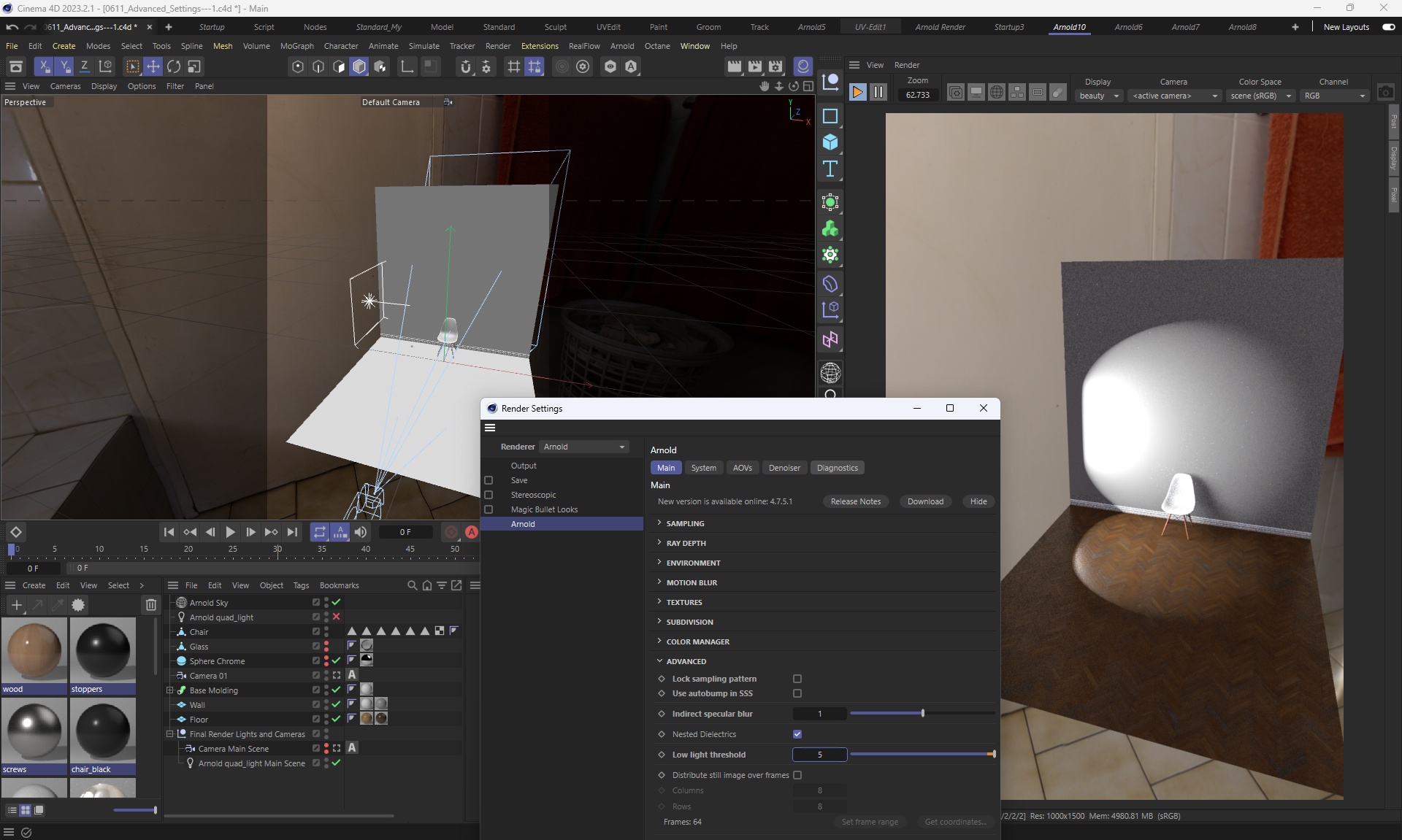This screenshot has width=1402, height=840.
Task: Pause the Arnold IPR render
Action: click(x=878, y=92)
